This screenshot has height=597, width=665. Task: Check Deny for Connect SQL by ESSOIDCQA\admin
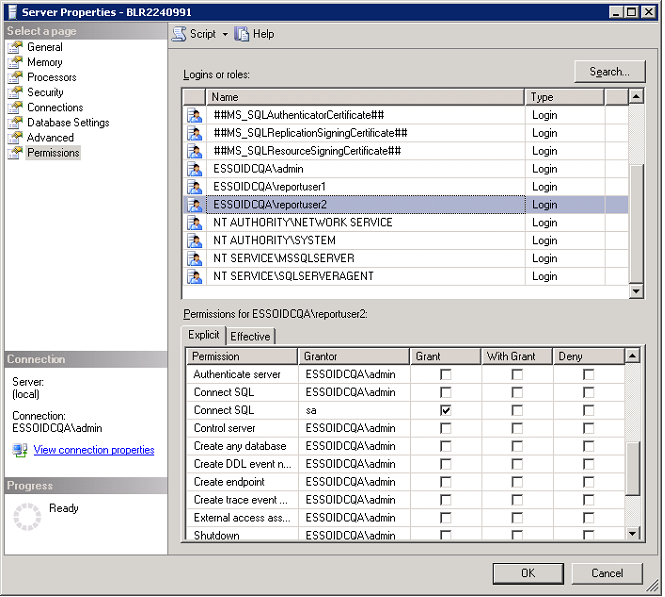coord(589,393)
